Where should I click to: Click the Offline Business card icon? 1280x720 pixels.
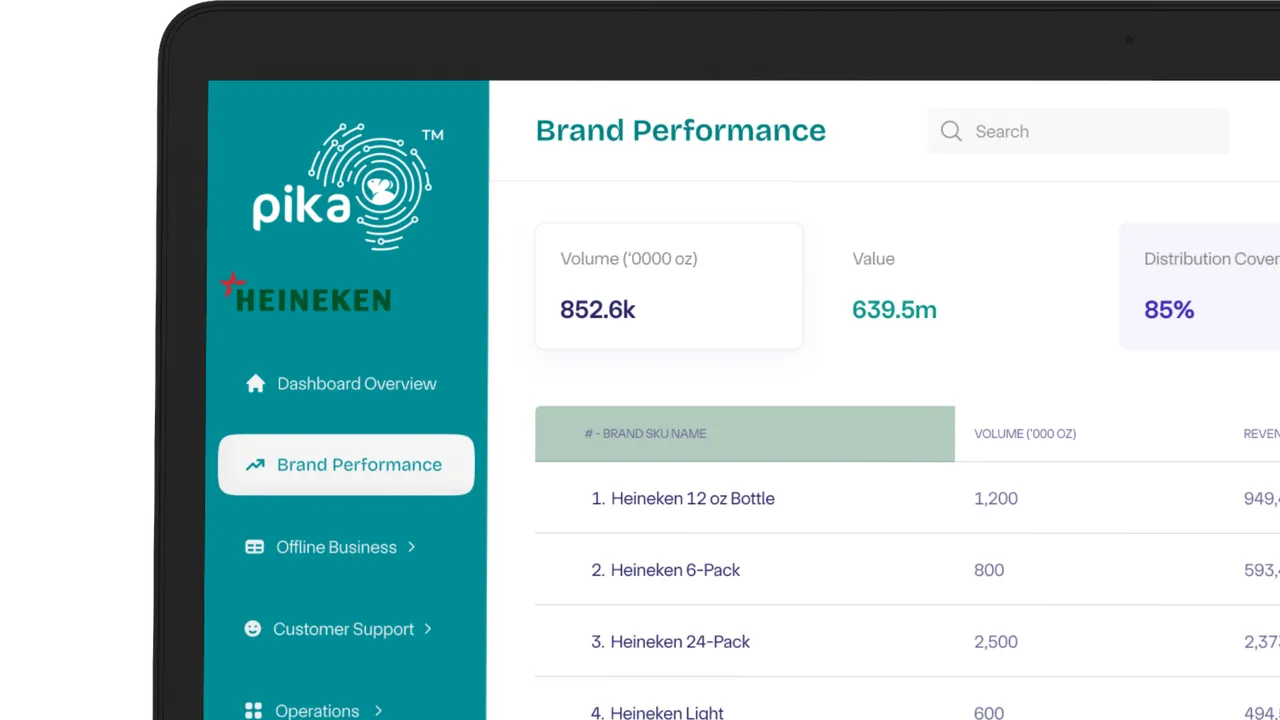(x=255, y=547)
